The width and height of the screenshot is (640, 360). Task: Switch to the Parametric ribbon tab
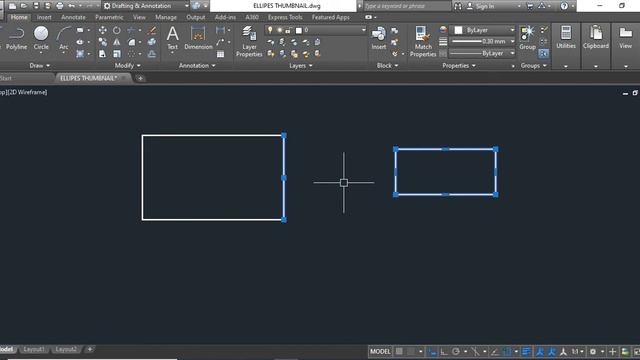[x=109, y=17]
